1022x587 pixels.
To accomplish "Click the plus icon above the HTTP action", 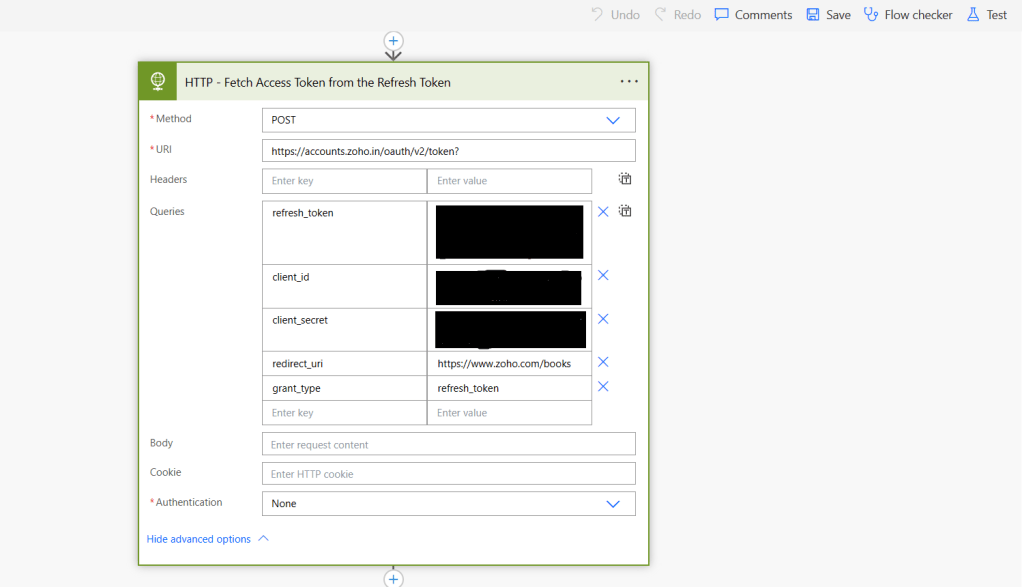I will pyautogui.click(x=393, y=41).
